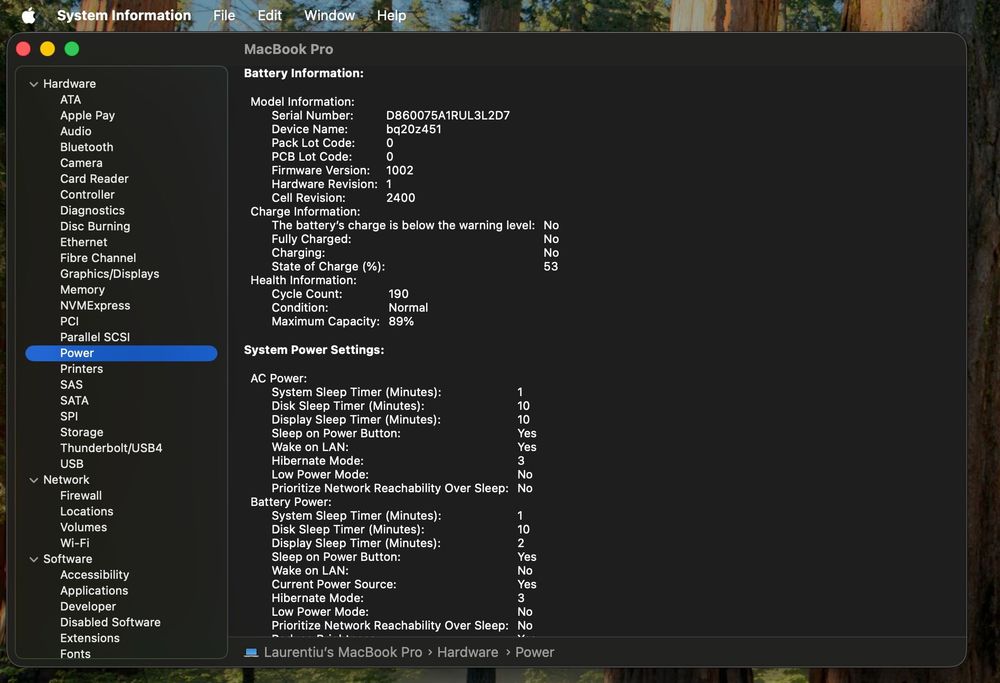Select Printers in the sidebar

pyautogui.click(x=82, y=369)
